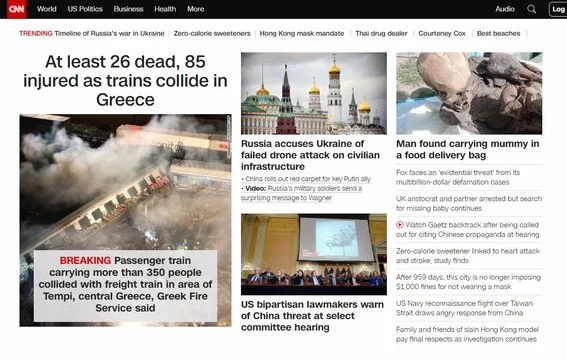Screen dimensions: 567x360
Task: Click the Log In button
Action: click(x=558, y=9)
